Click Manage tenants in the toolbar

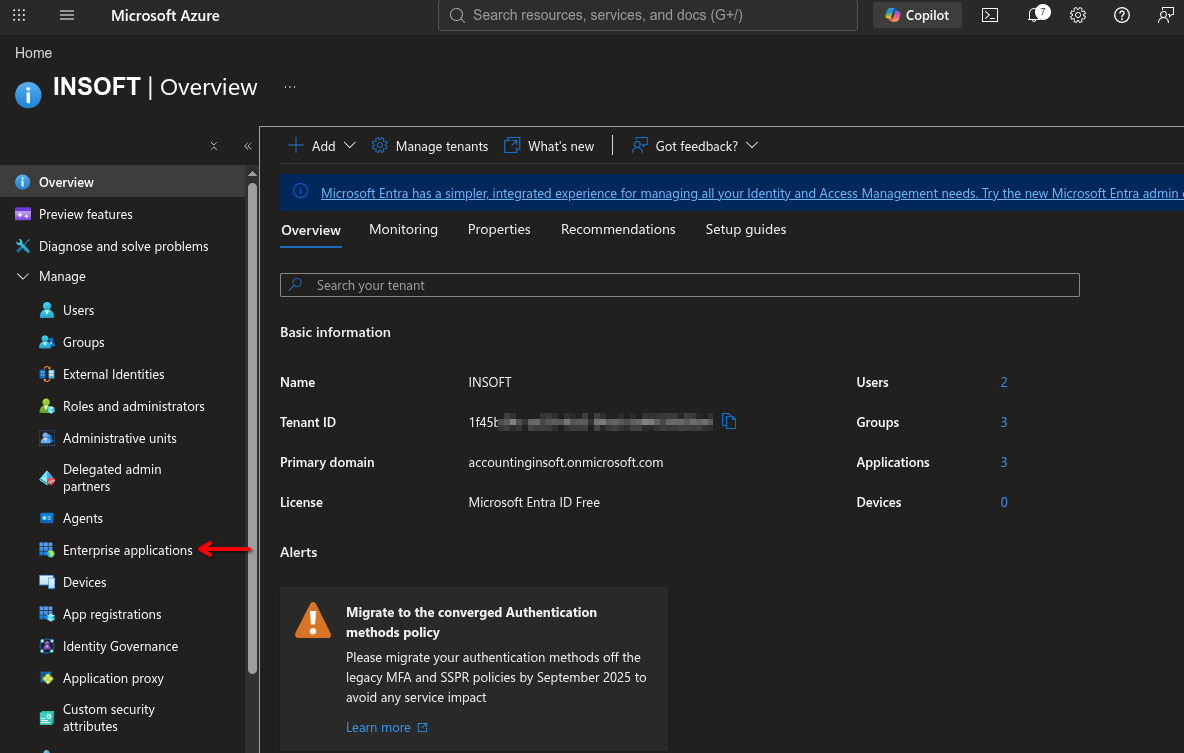430,146
